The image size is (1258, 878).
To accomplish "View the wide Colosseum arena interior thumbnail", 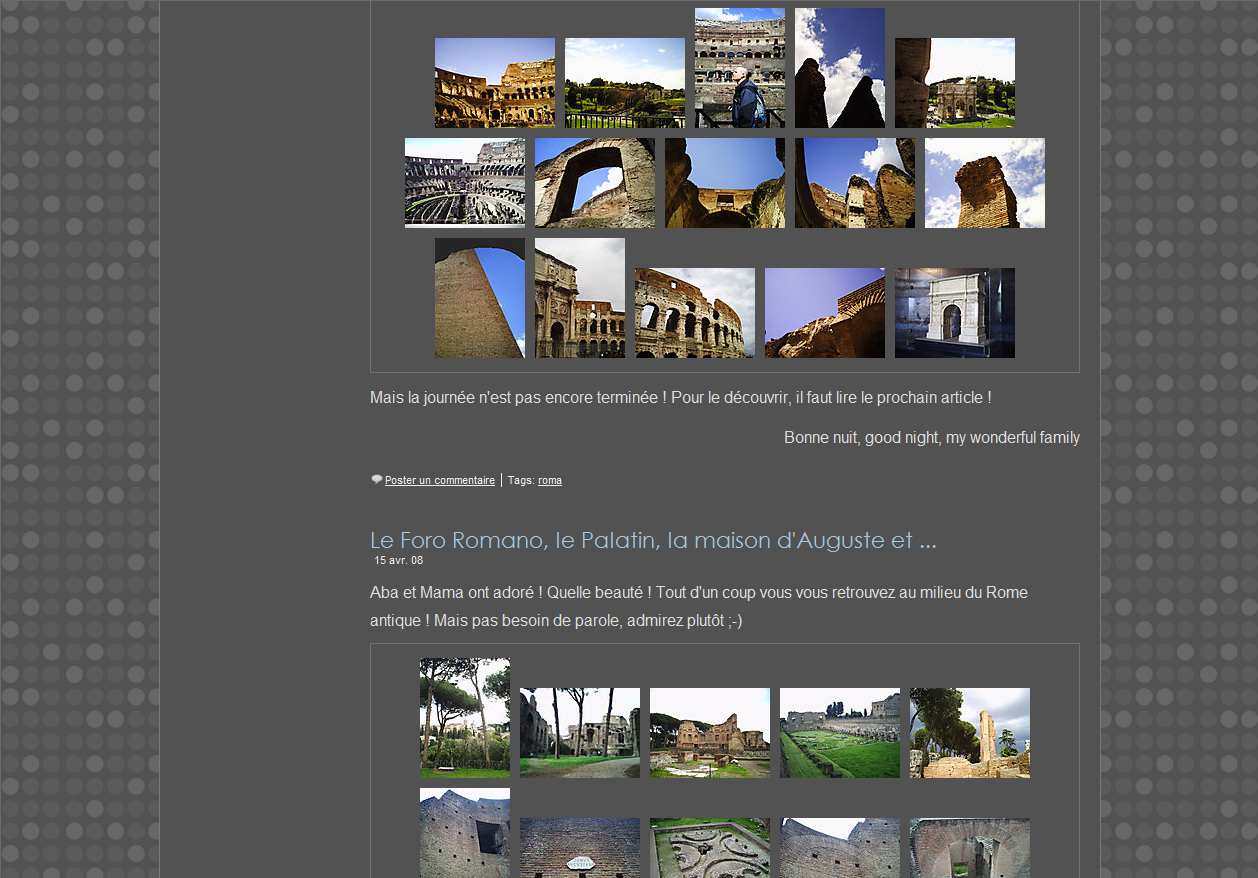I will [464, 183].
